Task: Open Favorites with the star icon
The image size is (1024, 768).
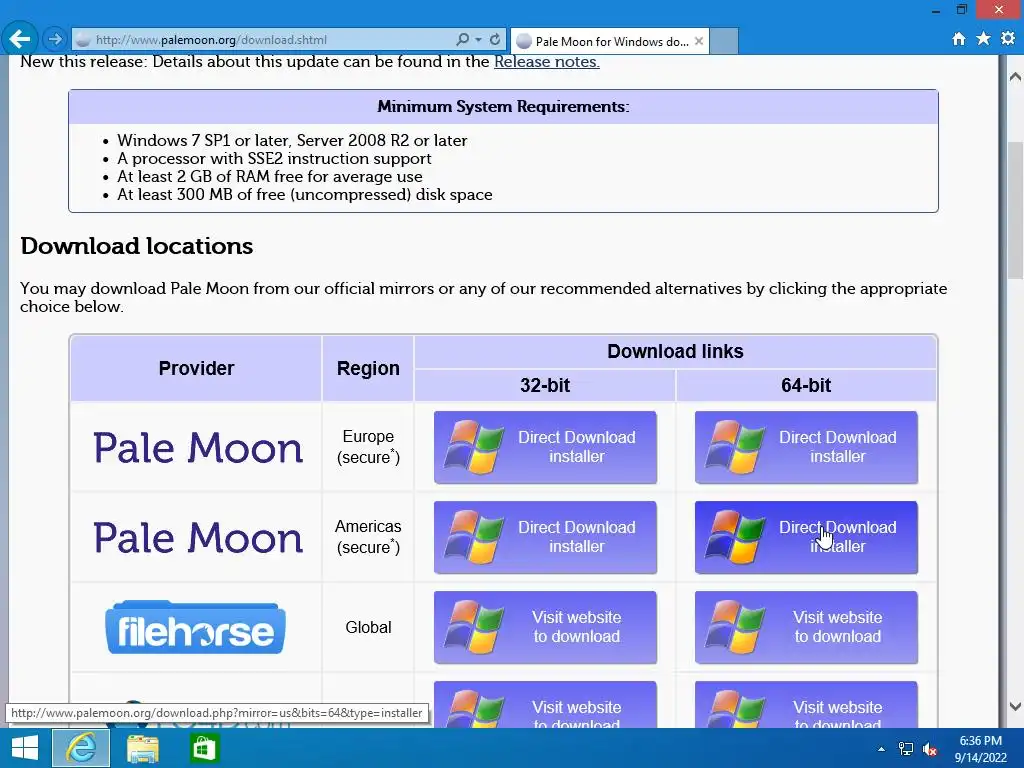Action: tap(983, 39)
